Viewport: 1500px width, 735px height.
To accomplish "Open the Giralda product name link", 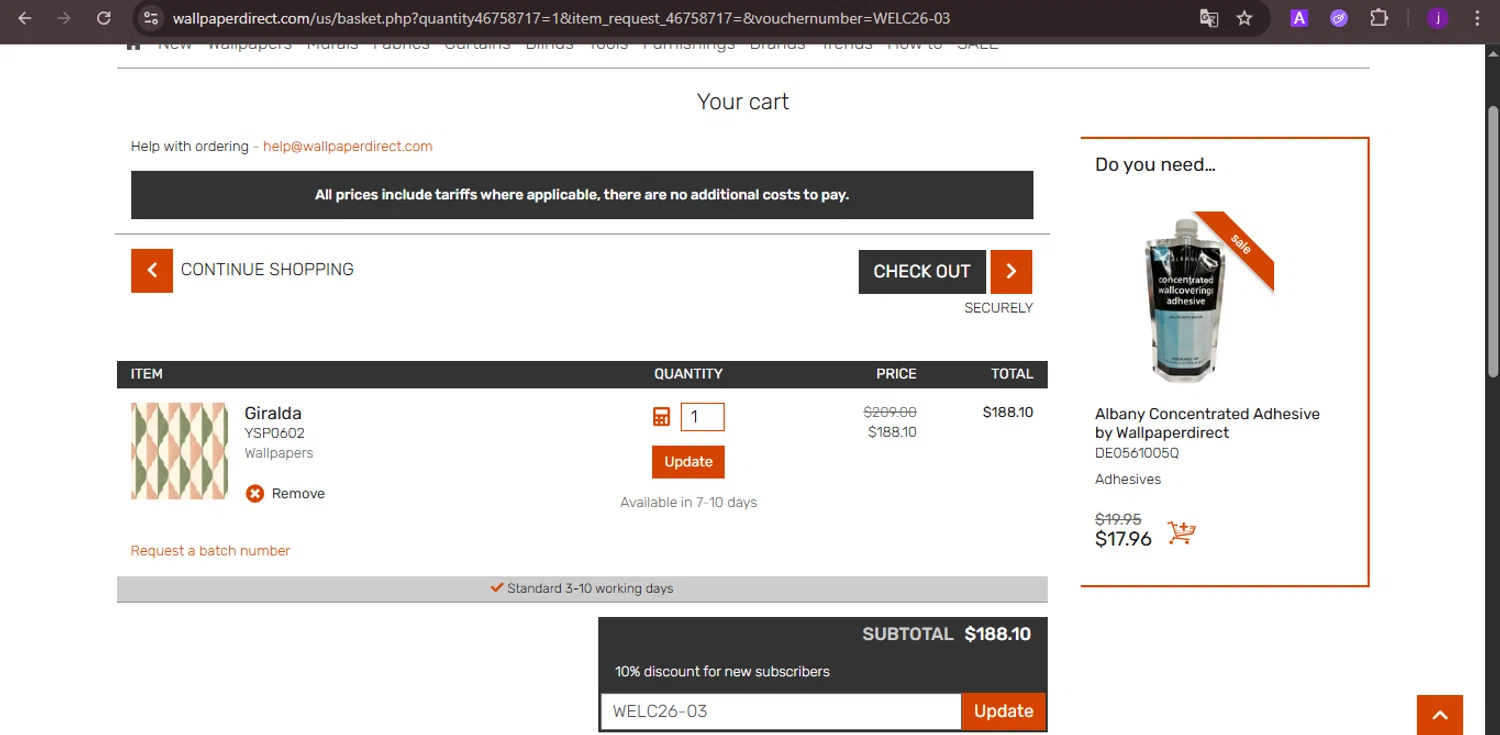I will [273, 413].
